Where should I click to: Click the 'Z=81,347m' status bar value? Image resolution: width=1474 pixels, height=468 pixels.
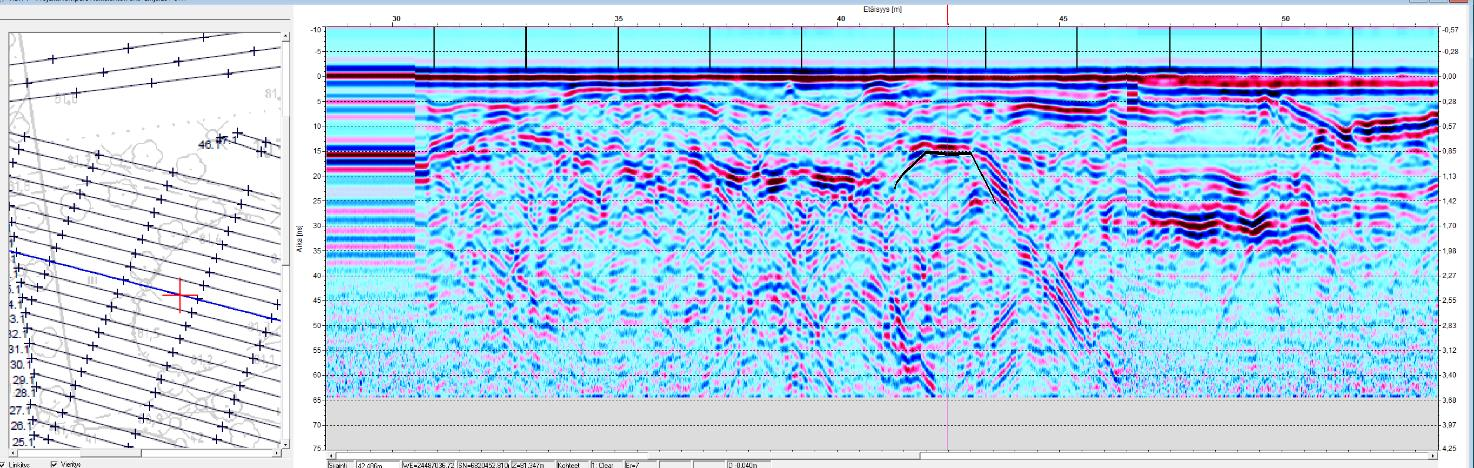pos(527,464)
